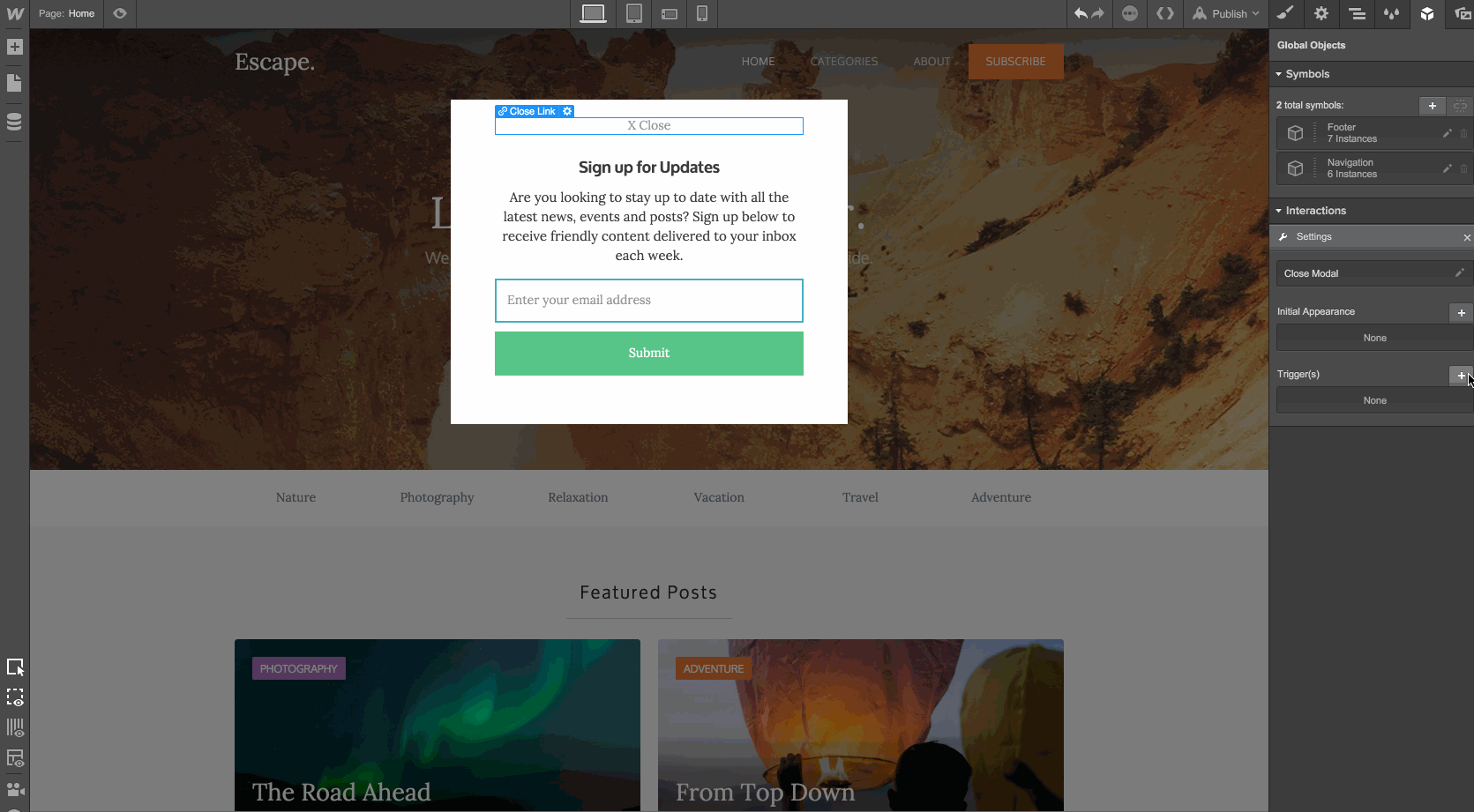
Task: Switch to element Settings gear tab
Action: (1321, 13)
